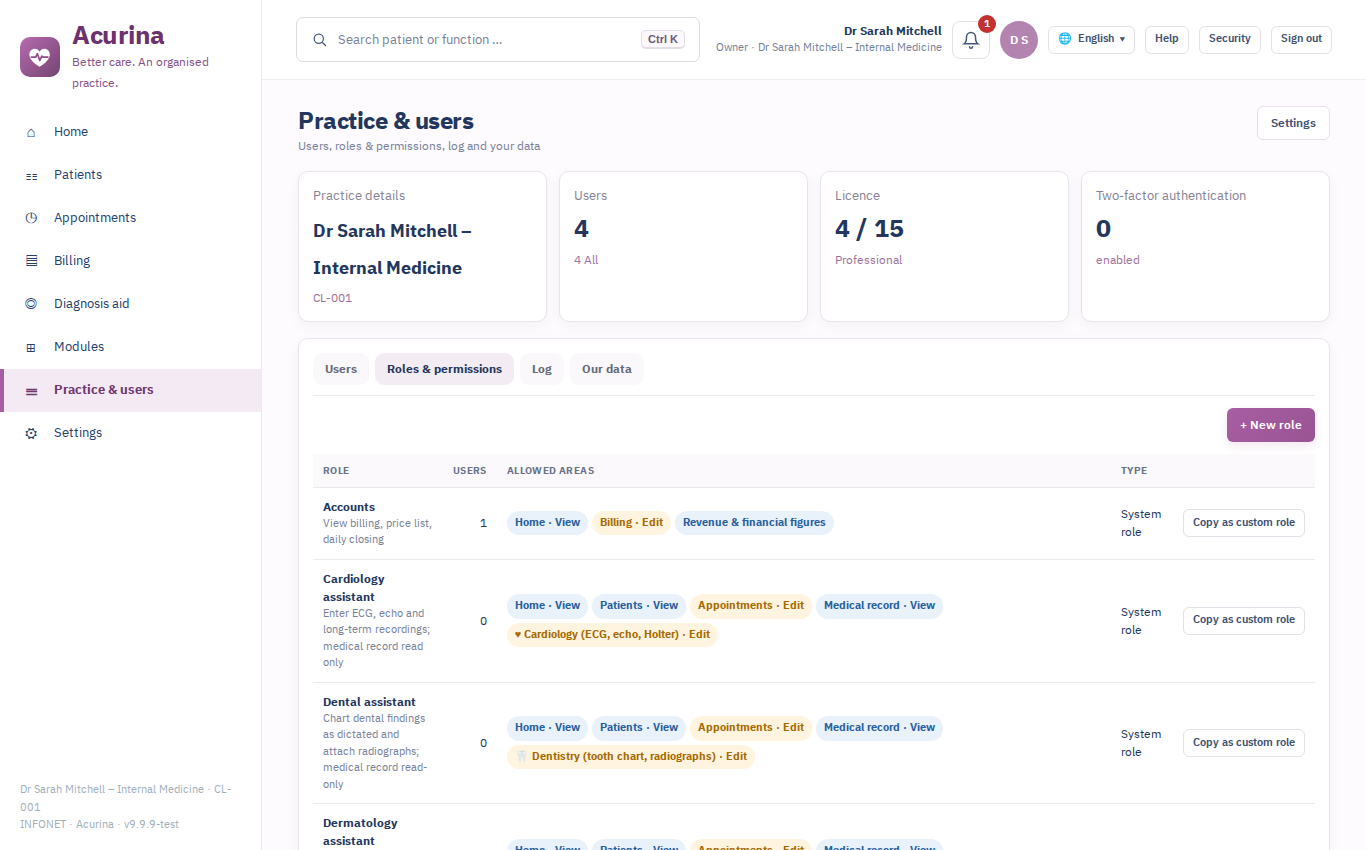Click Medical record · View tag in Dental assistant row

pyautogui.click(x=879, y=728)
